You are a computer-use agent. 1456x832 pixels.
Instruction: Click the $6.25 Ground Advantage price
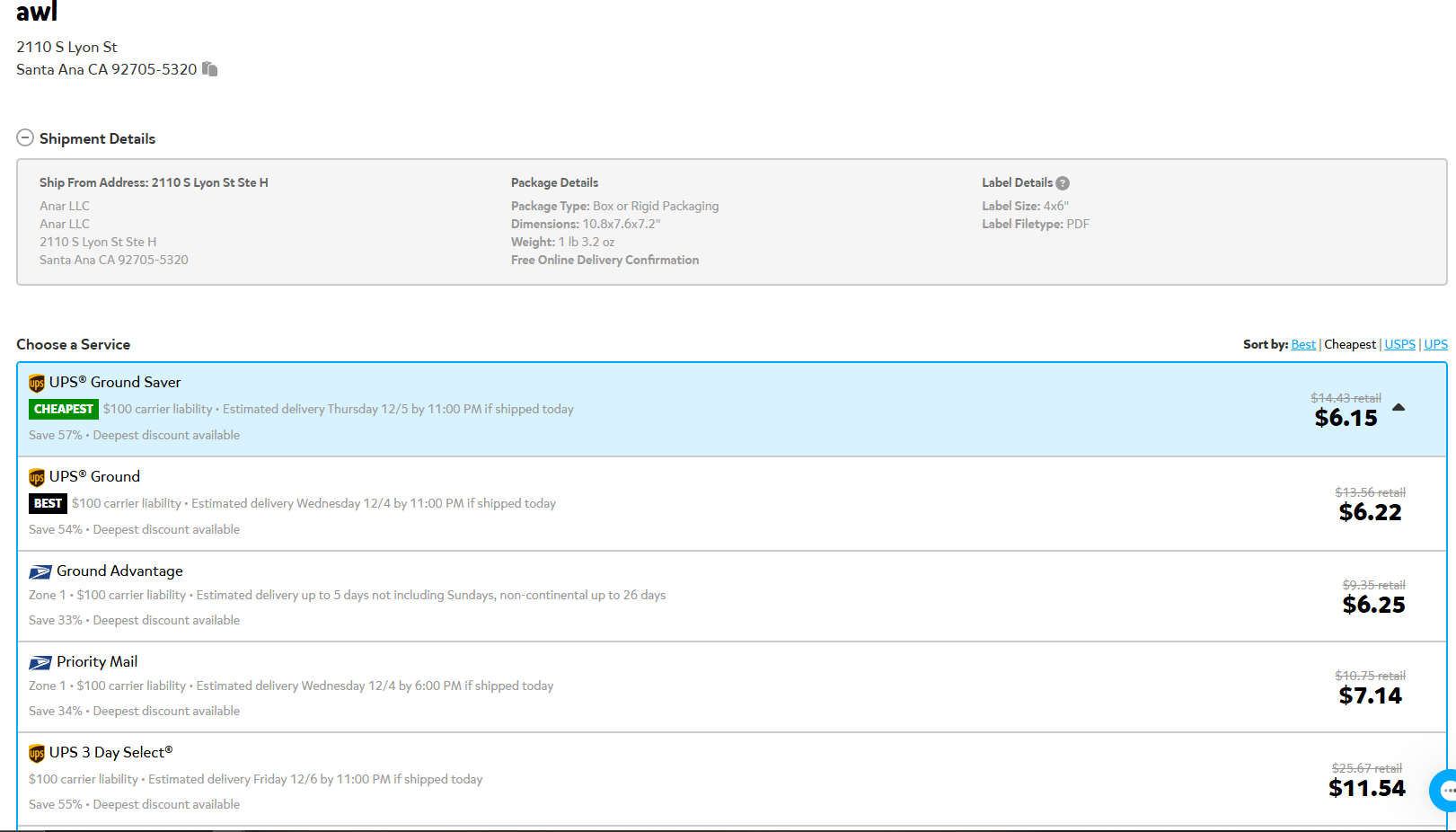[x=1373, y=606]
